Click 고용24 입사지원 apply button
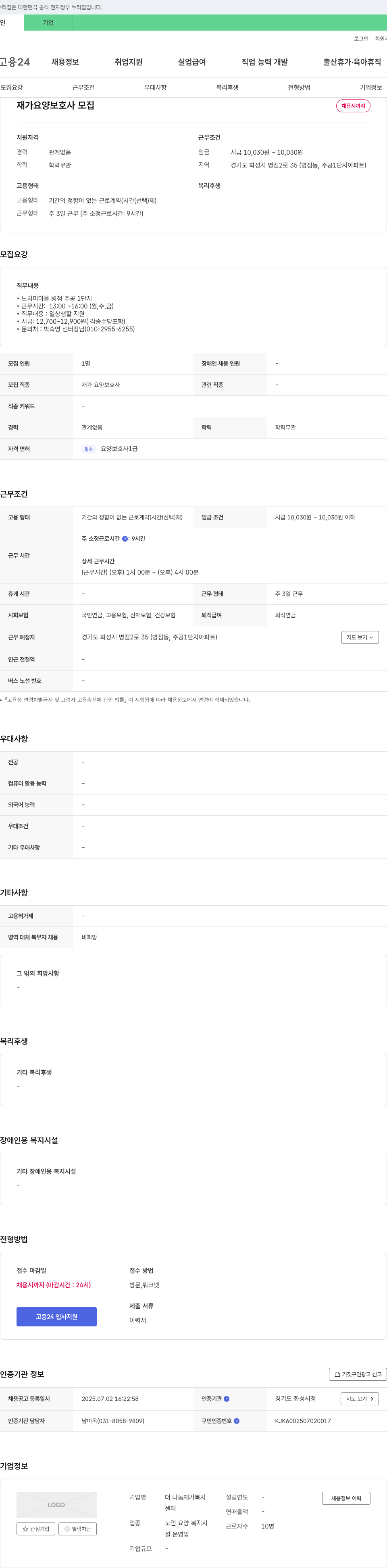 [x=57, y=1317]
